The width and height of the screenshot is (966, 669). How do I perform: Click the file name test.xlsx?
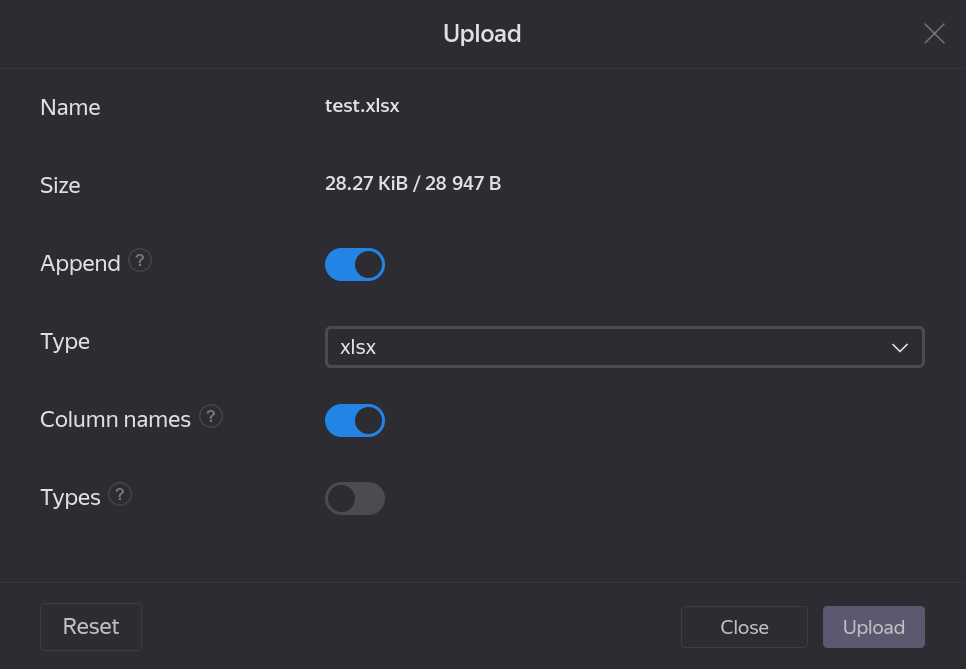pyautogui.click(x=362, y=106)
